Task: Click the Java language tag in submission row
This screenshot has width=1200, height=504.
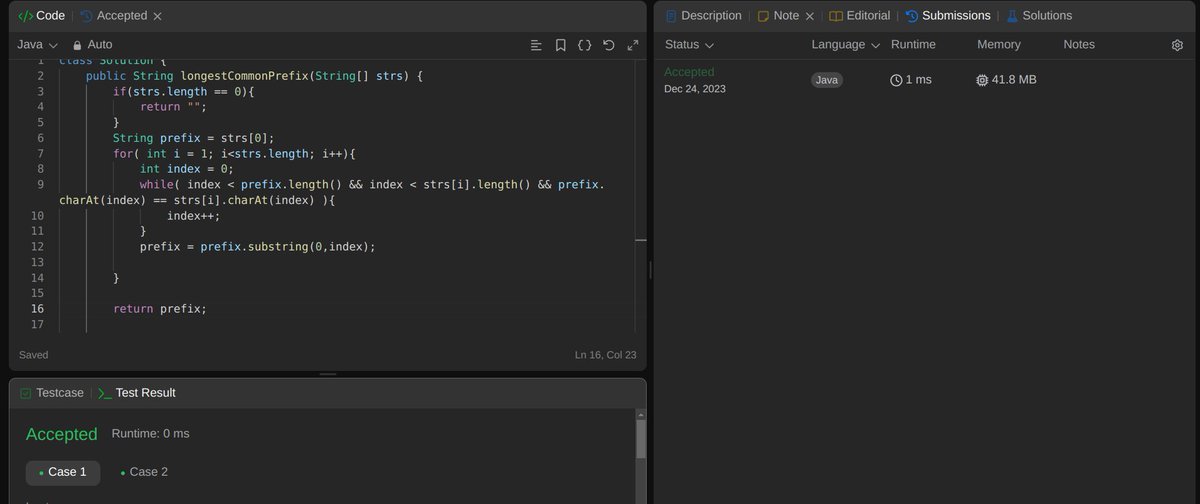Action: click(x=827, y=80)
